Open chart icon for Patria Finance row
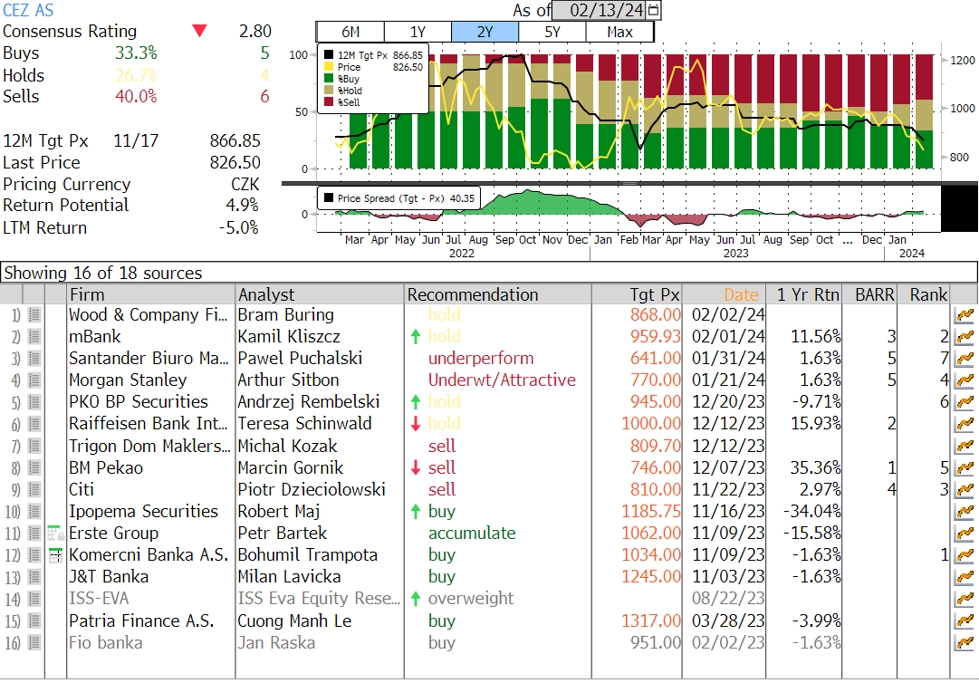The width and height of the screenshot is (979, 683). tap(964, 621)
